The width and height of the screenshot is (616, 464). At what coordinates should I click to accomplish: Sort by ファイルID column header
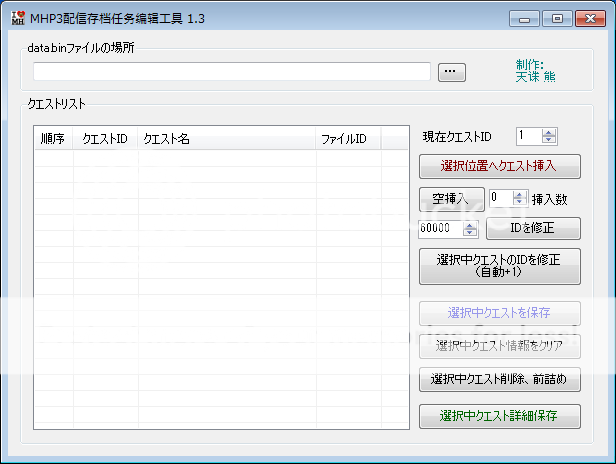click(348, 138)
